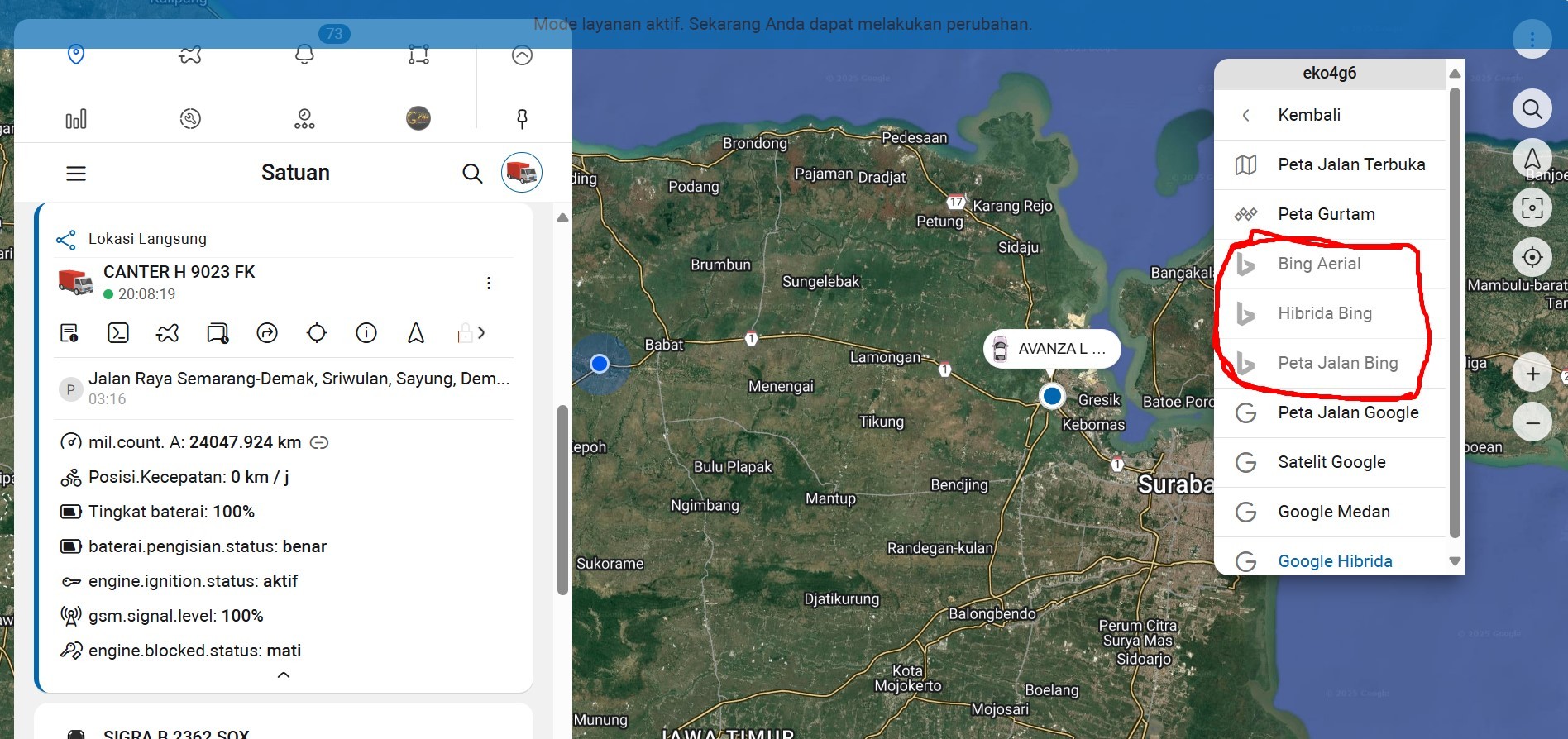
Task: Open the command terminal icon for CANTER
Action: pyautogui.click(x=118, y=333)
